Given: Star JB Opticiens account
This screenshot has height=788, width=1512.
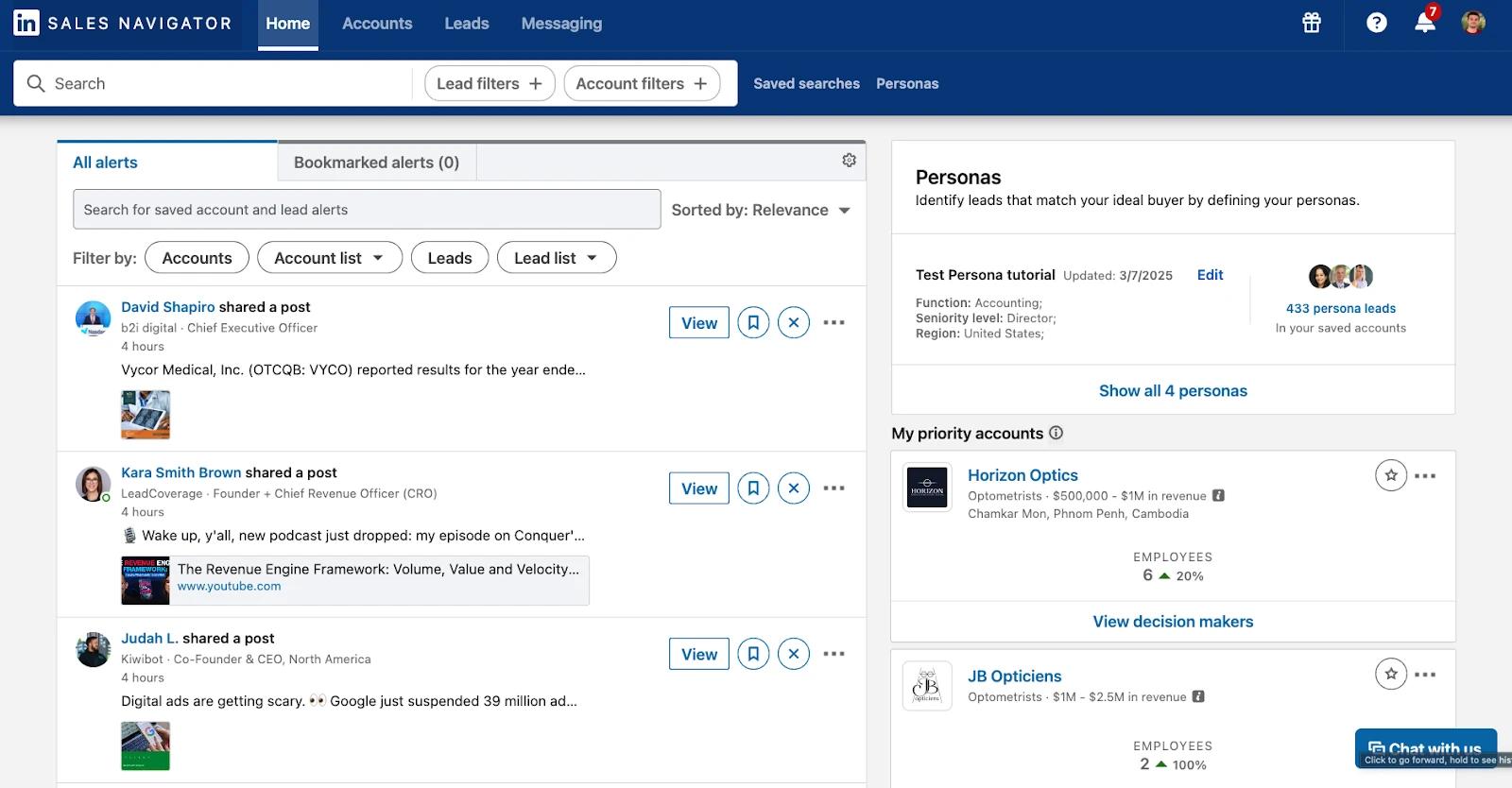Looking at the screenshot, I should tap(1391, 674).
